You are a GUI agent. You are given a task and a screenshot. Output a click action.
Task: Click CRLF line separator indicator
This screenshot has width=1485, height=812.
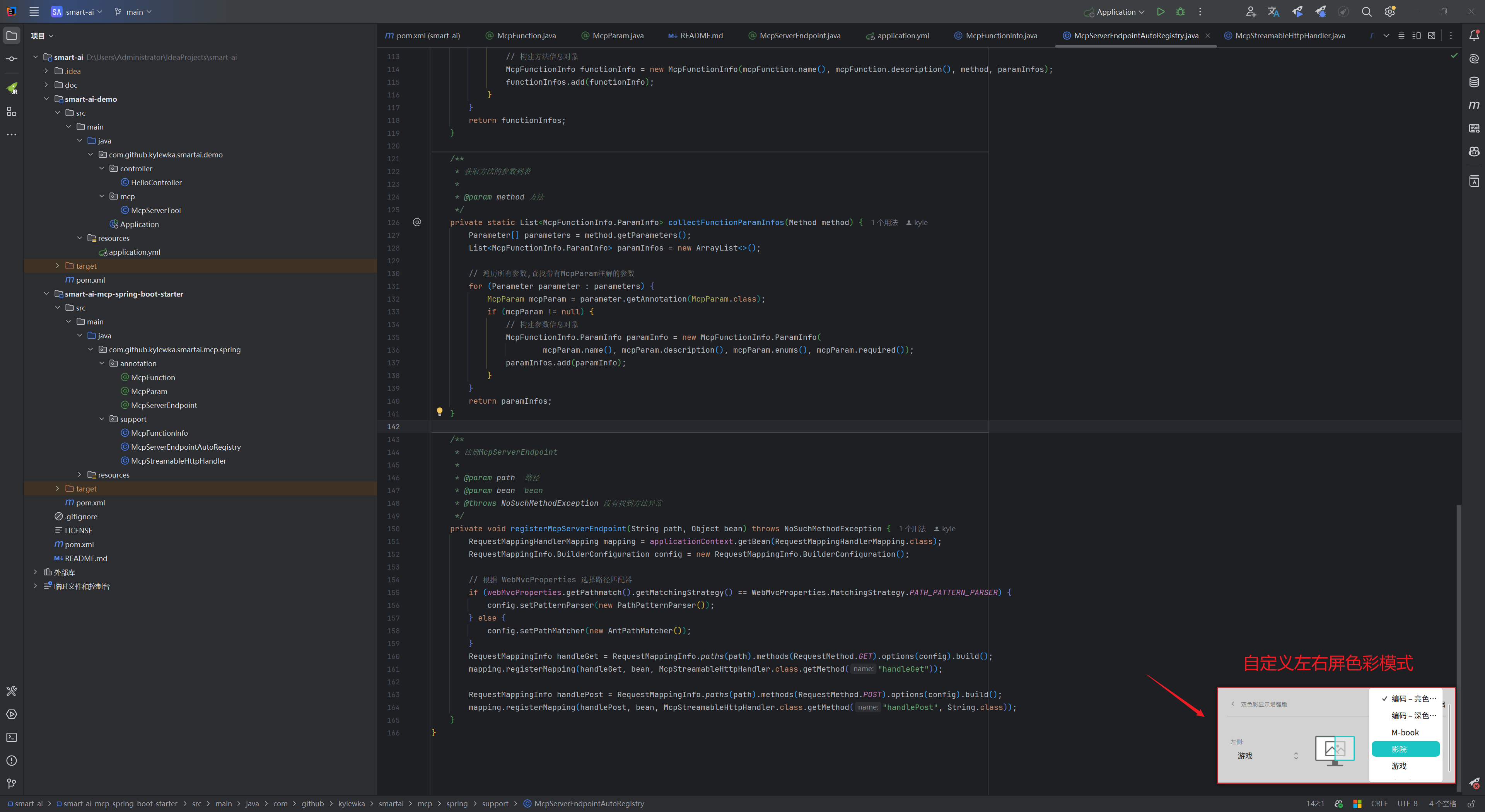click(1379, 803)
